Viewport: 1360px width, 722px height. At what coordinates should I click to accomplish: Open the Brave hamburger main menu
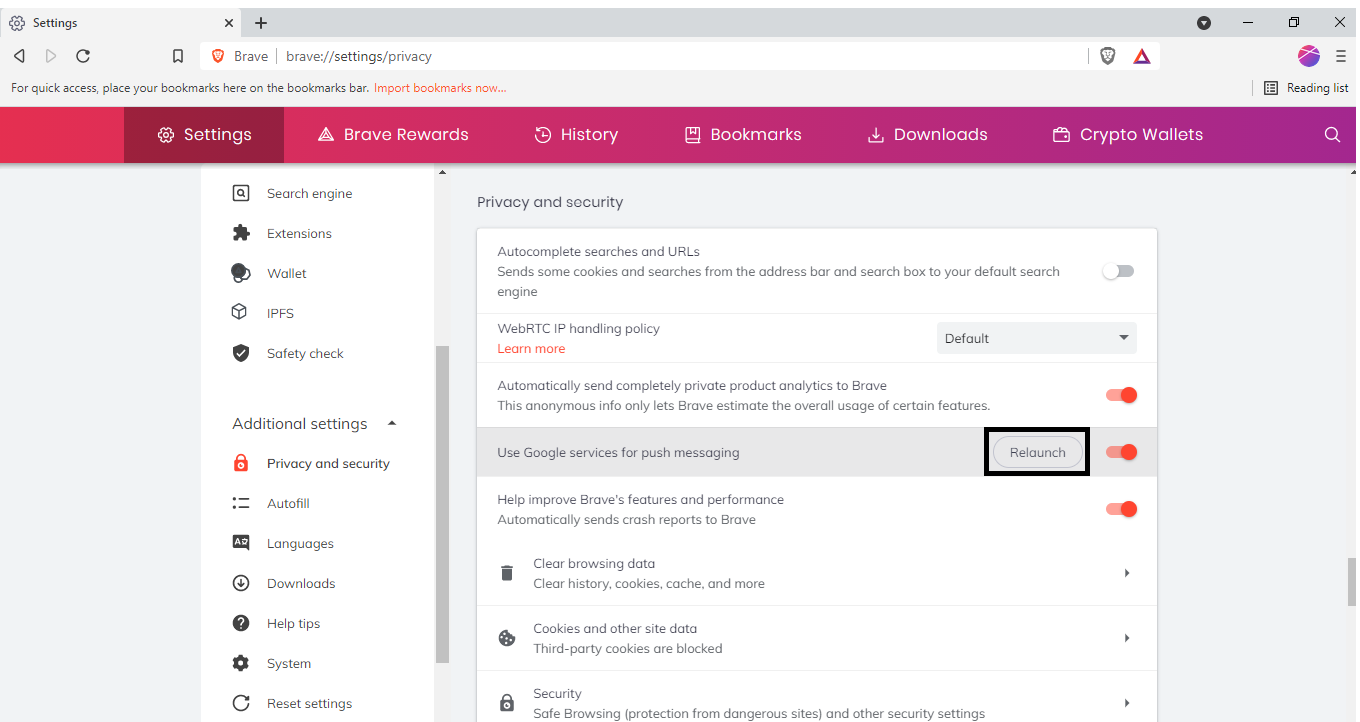[1340, 56]
